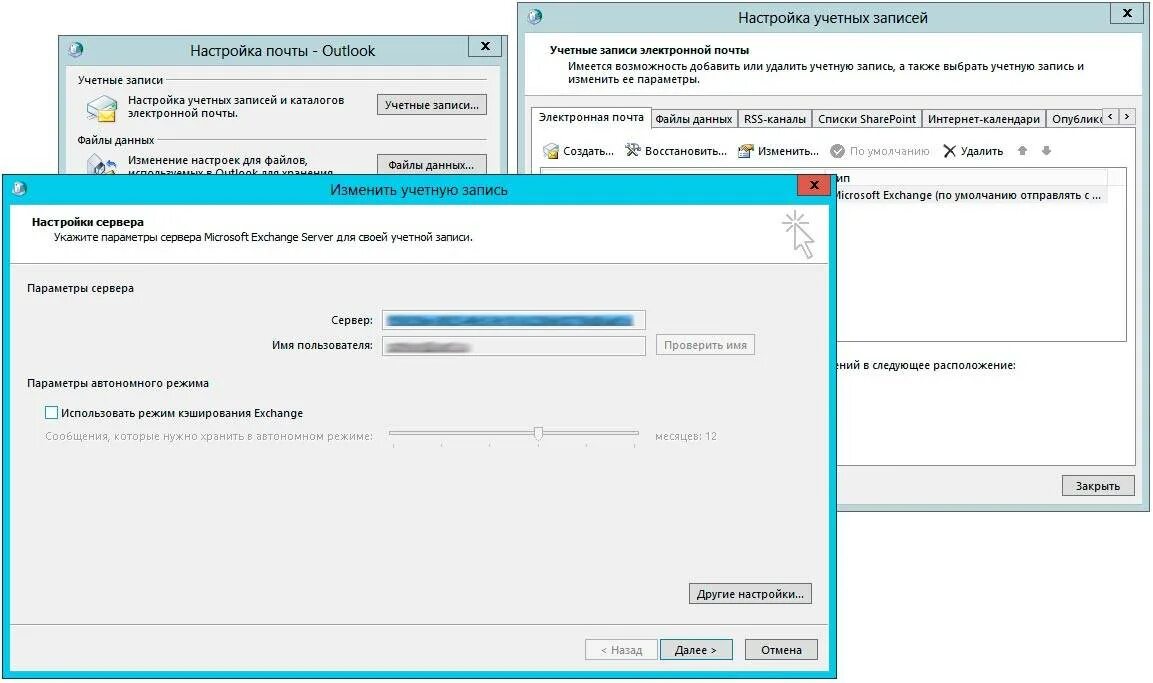
Task: Click Удалить label in accounts toolbar
Action: 982,151
